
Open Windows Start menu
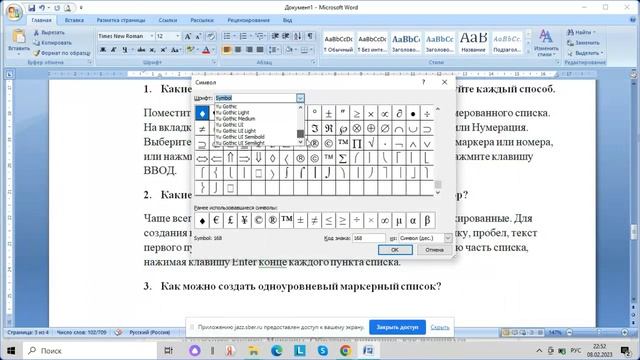pos(11,351)
